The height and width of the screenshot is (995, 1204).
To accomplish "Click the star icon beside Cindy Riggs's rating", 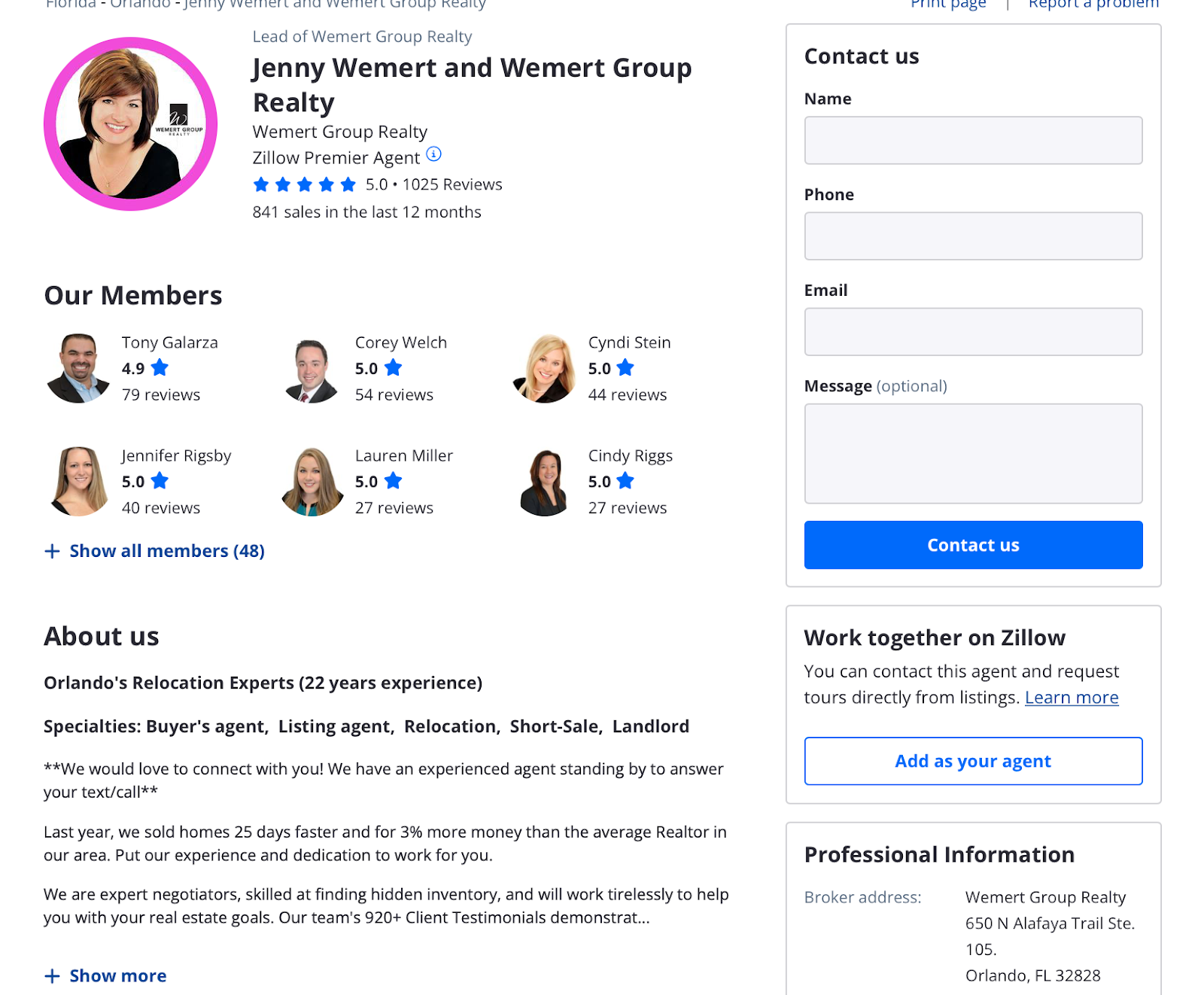I will [x=625, y=481].
